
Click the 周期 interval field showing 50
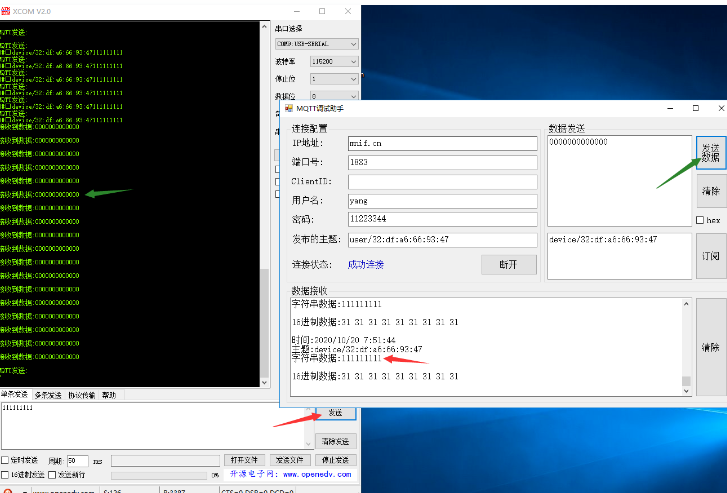pyautogui.click(x=77, y=461)
